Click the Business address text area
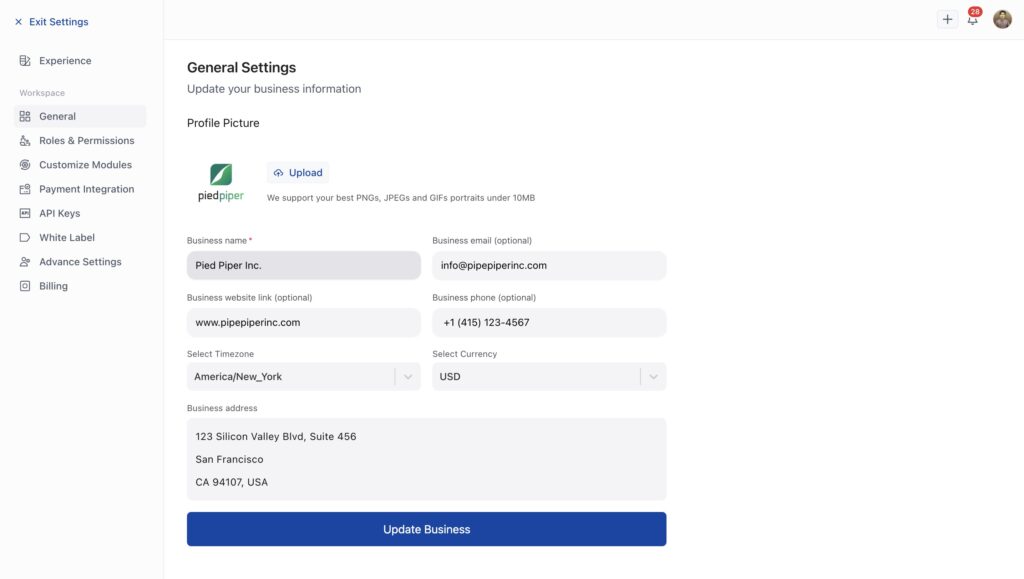Viewport: 1024px width, 579px height. coord(426,459)
